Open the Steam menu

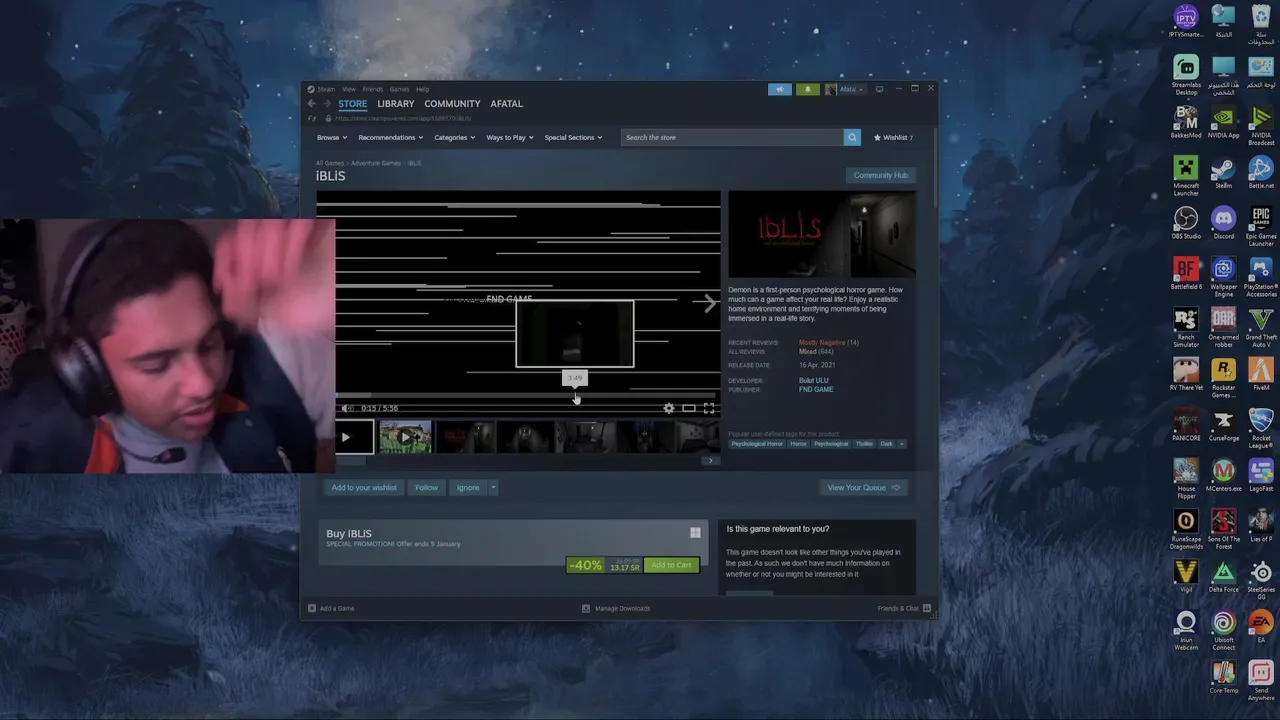[326, 89]
